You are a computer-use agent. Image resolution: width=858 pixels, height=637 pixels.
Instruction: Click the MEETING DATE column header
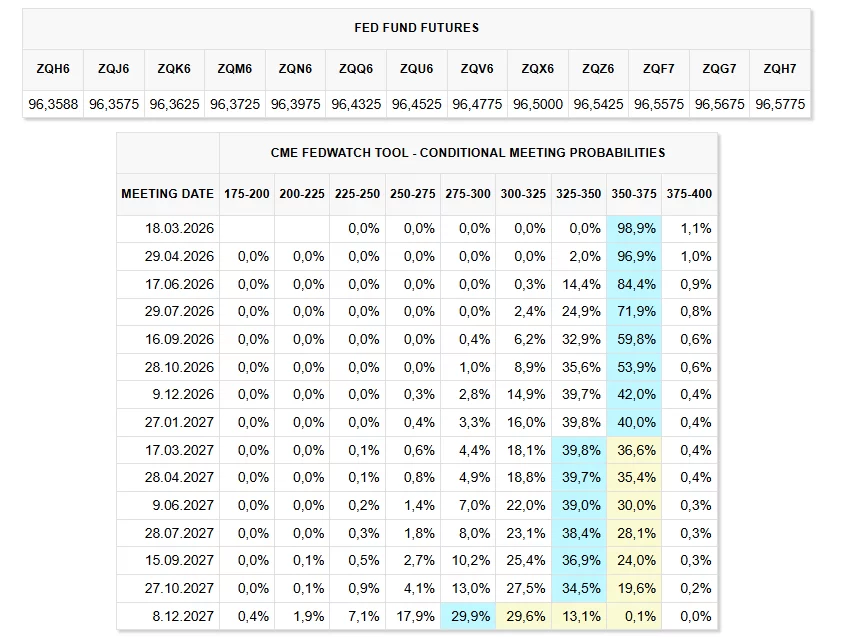click(x=168, y=193)
